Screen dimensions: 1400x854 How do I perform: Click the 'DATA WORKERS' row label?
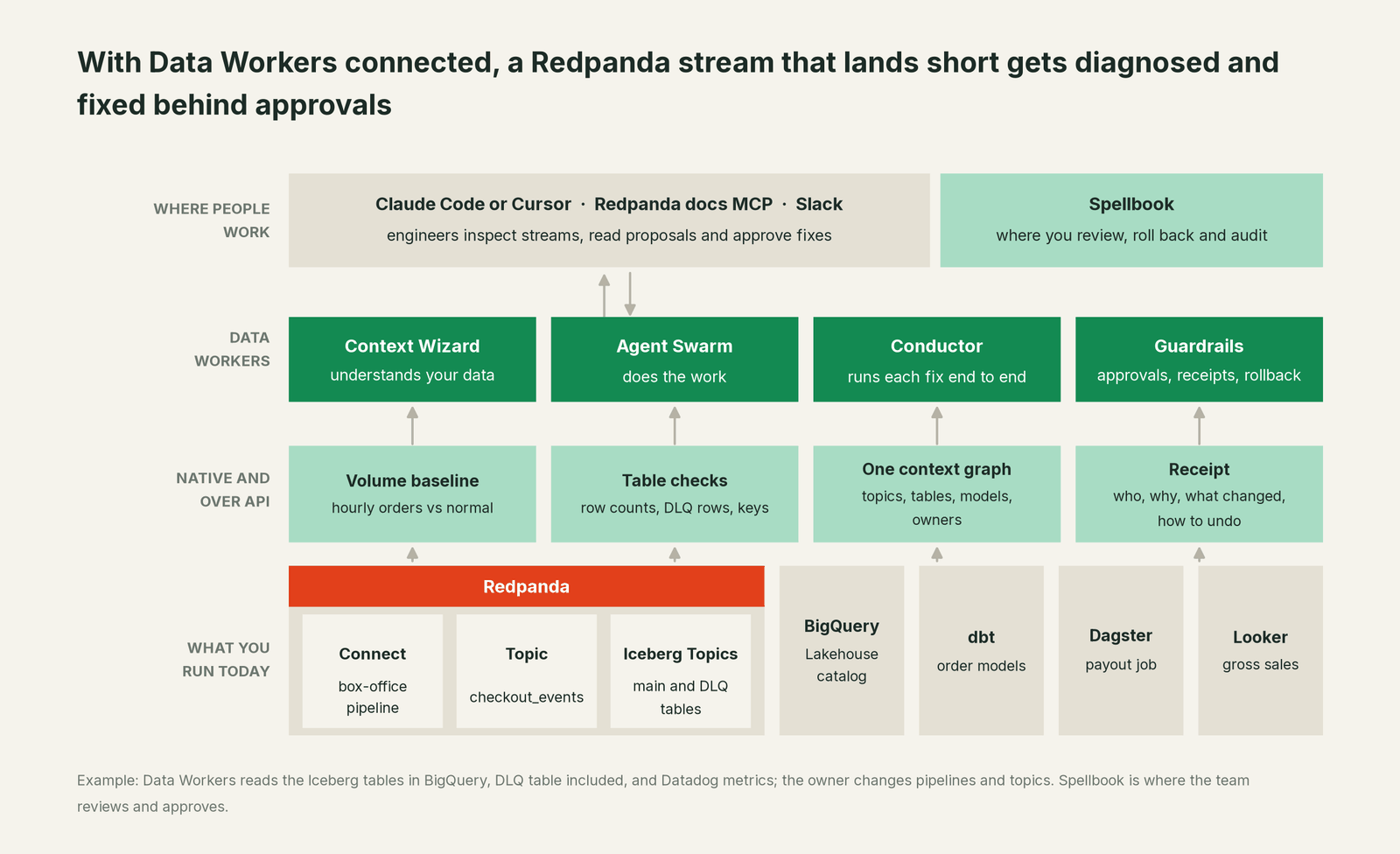(232, 349)
